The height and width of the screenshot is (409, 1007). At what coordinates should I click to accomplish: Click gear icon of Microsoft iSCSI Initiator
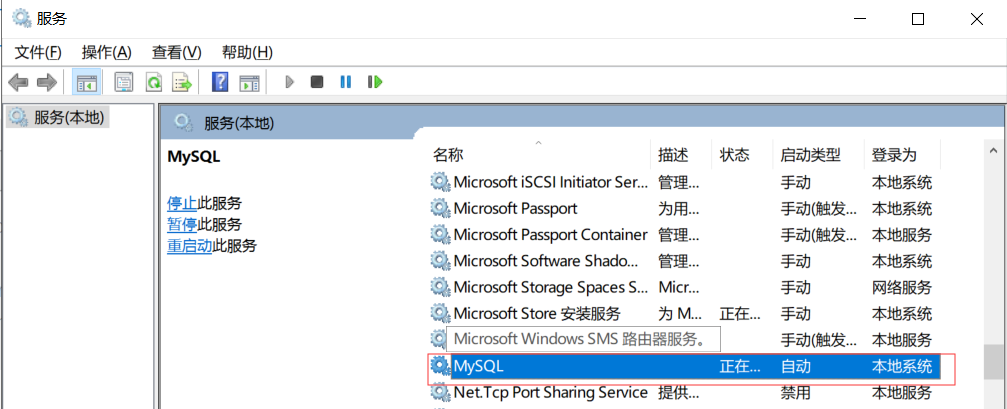439,182
